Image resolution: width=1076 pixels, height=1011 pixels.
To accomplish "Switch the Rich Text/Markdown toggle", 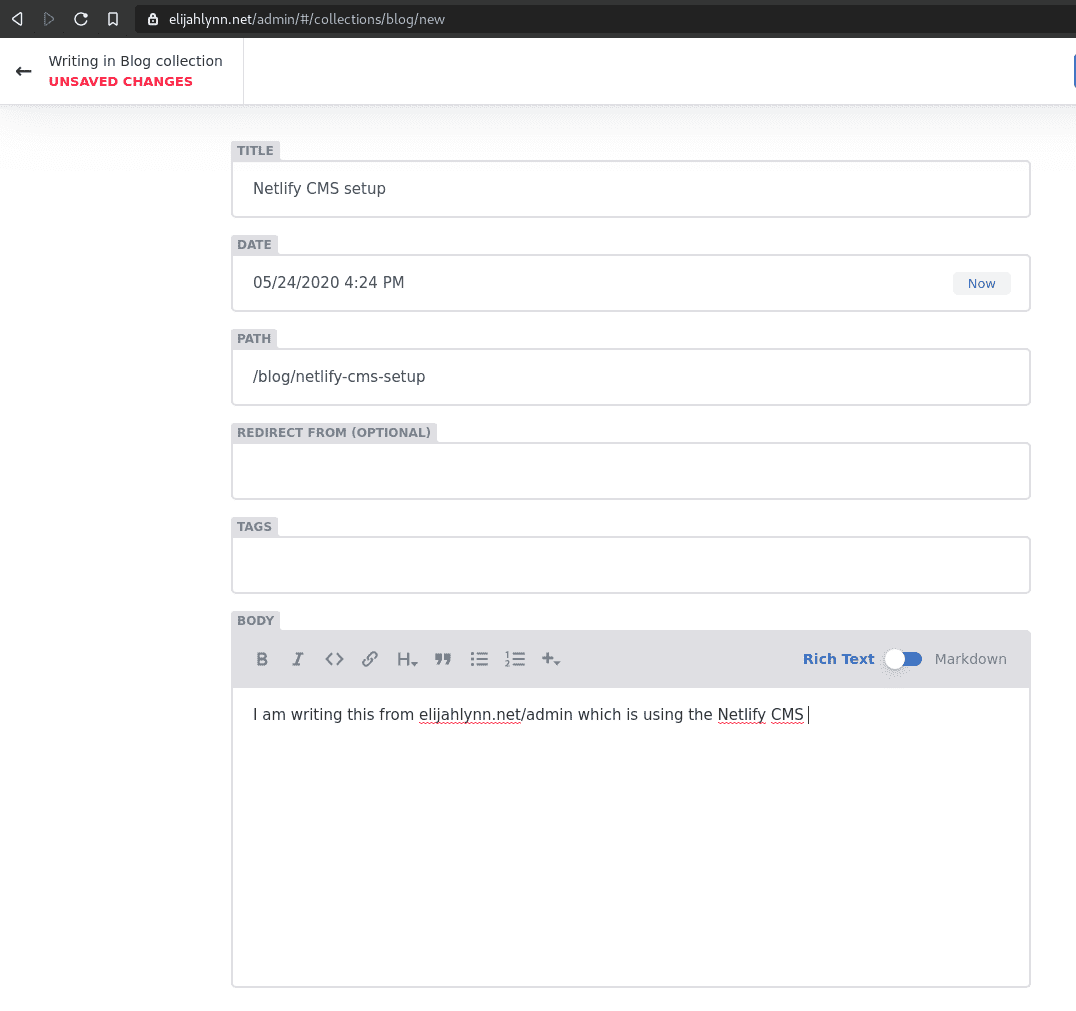I will pyautogui.click(x=904, y=659).
